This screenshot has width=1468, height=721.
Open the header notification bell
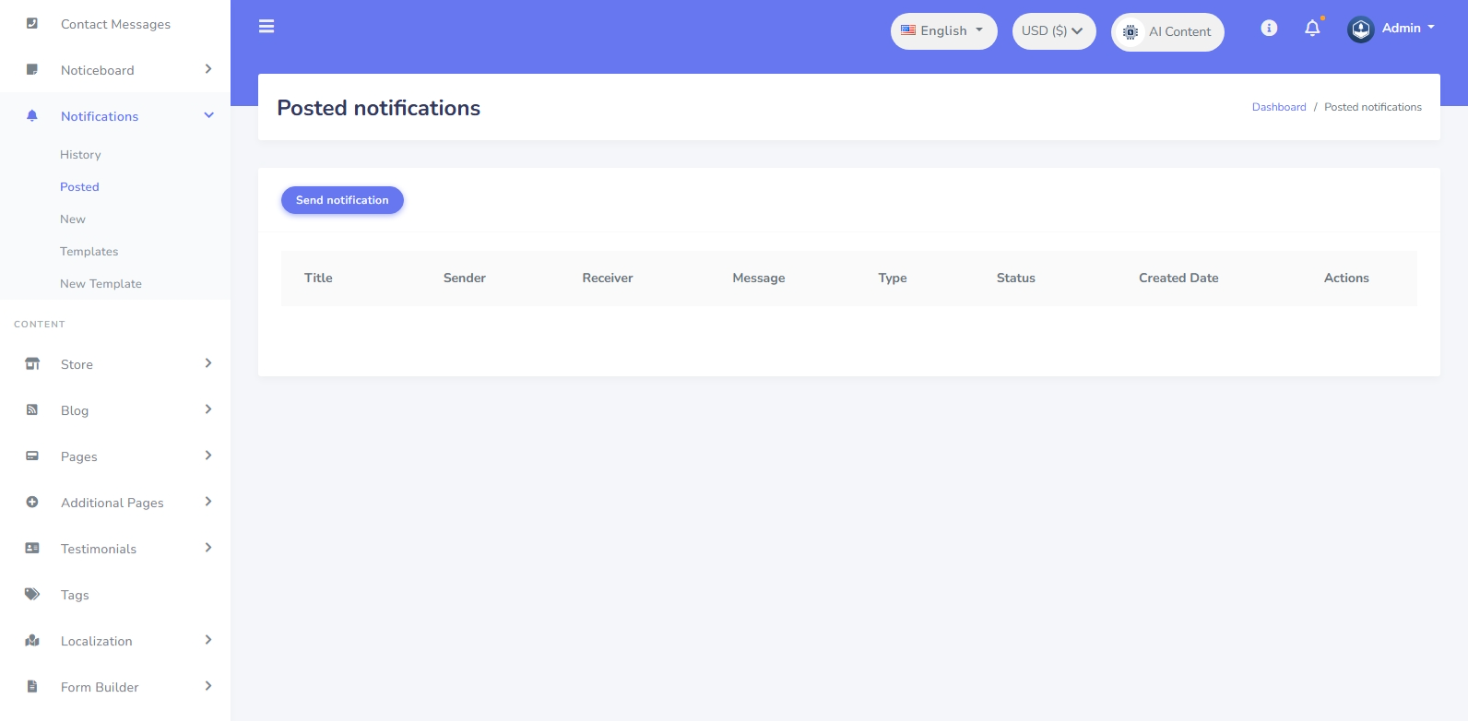1312,28
